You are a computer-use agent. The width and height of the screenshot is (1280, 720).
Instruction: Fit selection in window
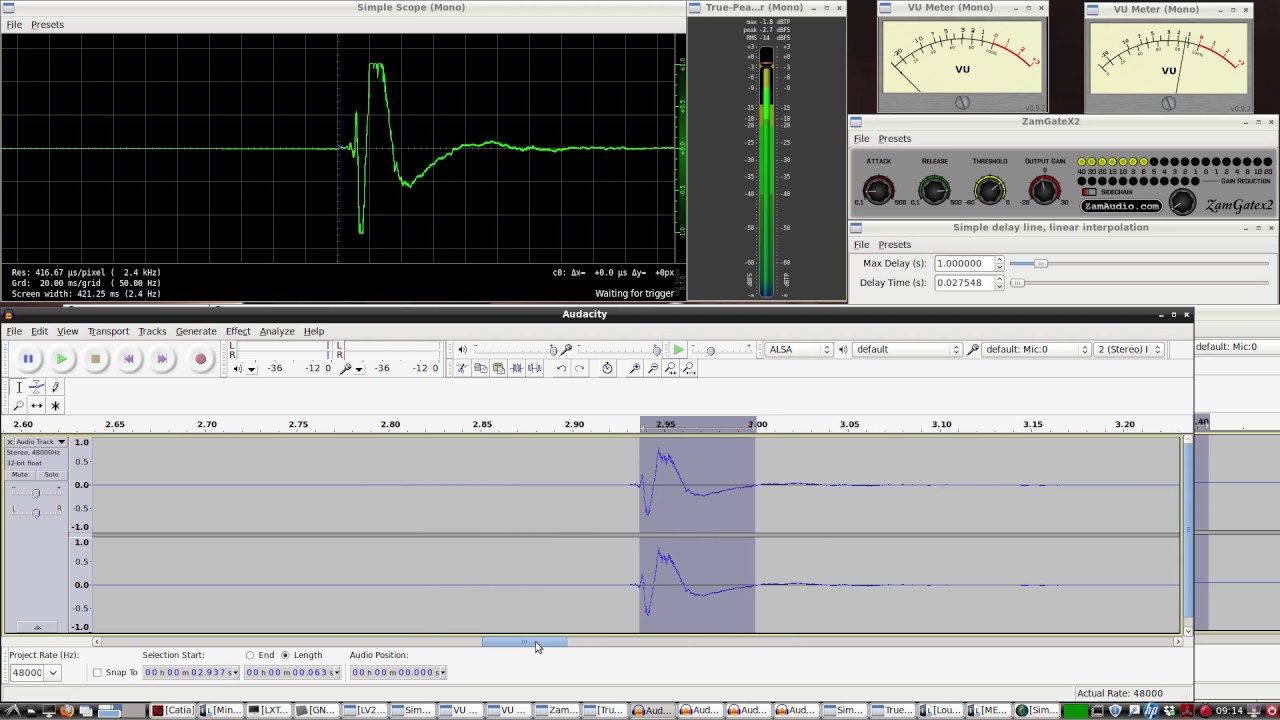tap(670, 368)
